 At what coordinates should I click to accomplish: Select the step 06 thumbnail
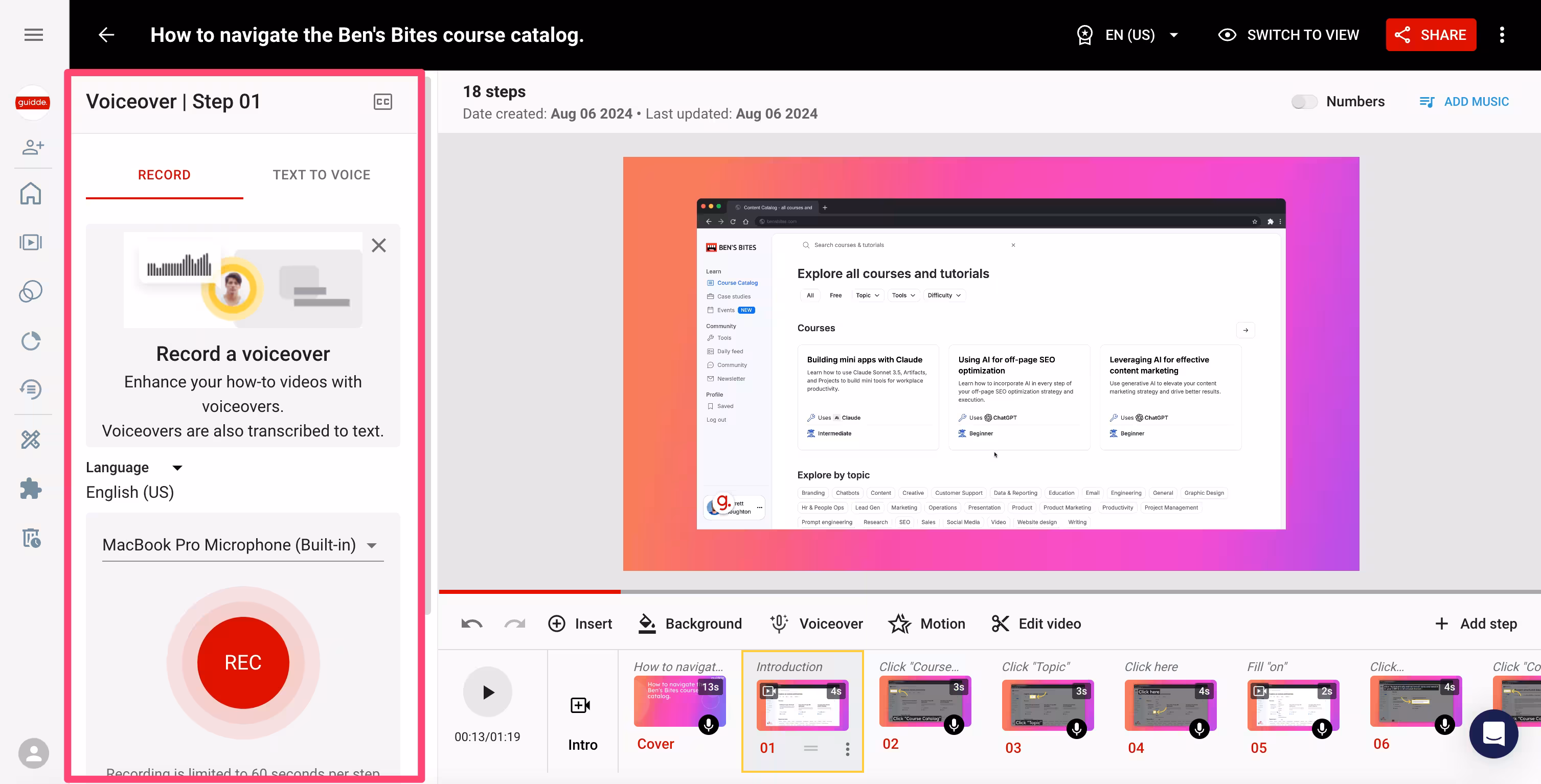[x=1415, y=702]
